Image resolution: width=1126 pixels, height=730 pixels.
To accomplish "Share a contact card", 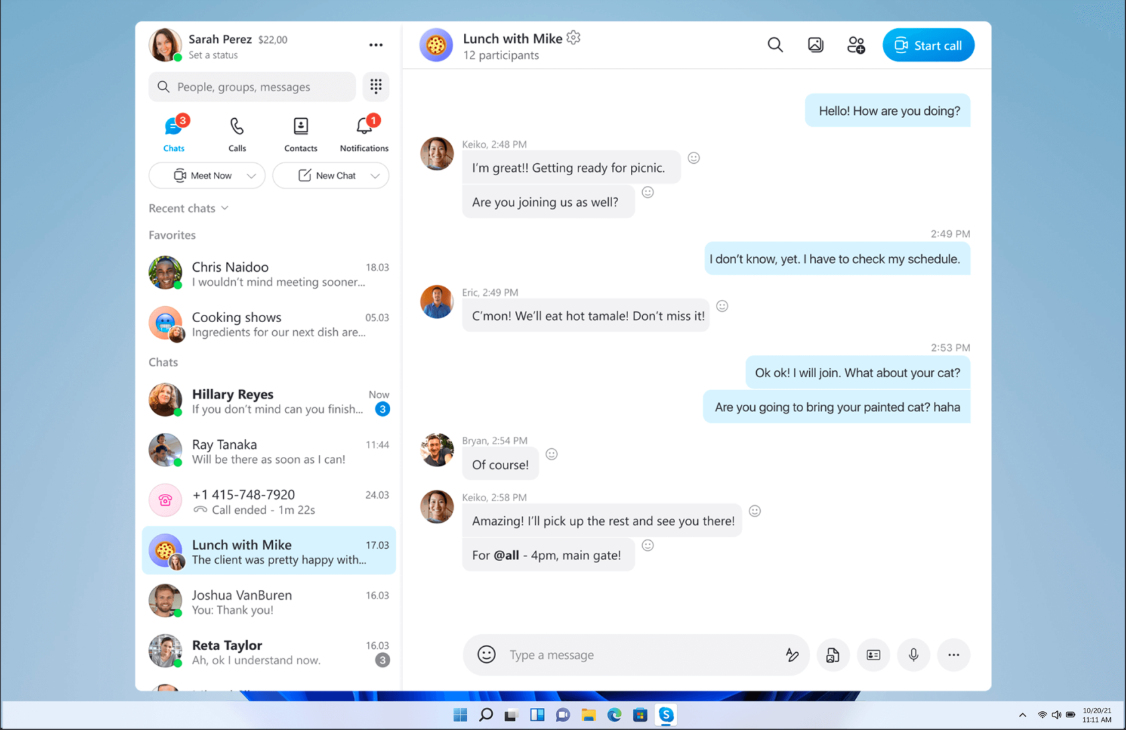I will coord(873,655).
